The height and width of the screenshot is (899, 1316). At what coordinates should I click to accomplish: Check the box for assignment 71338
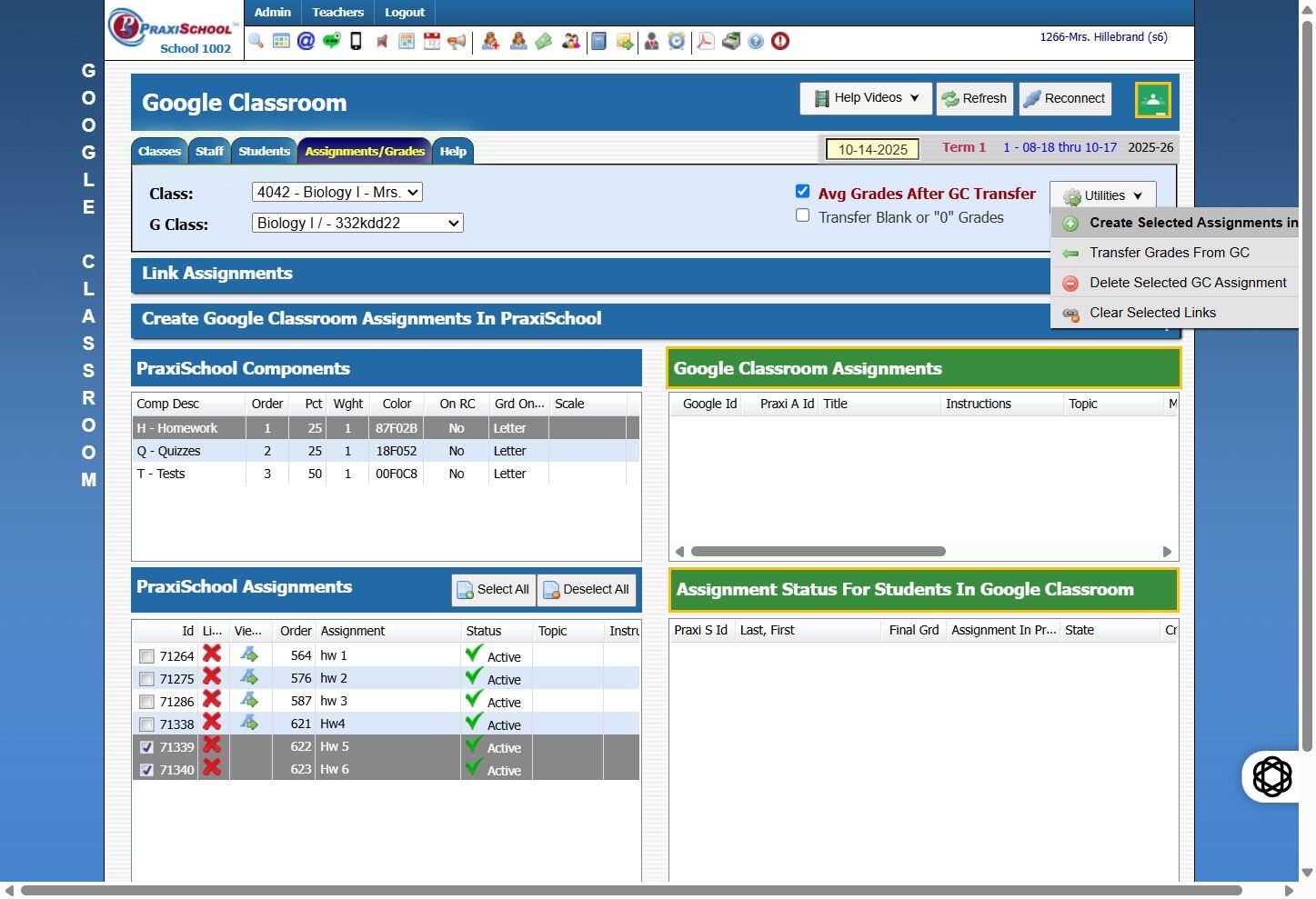coord(146,724)
